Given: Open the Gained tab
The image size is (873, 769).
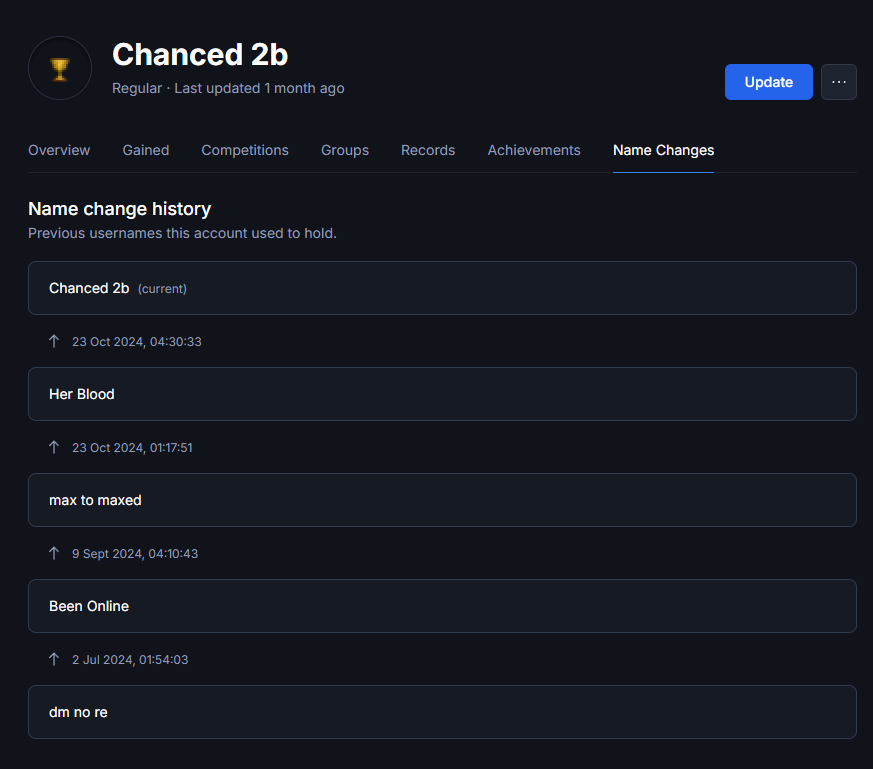Looking at the screenshot, I should click(x=146, y=150).
